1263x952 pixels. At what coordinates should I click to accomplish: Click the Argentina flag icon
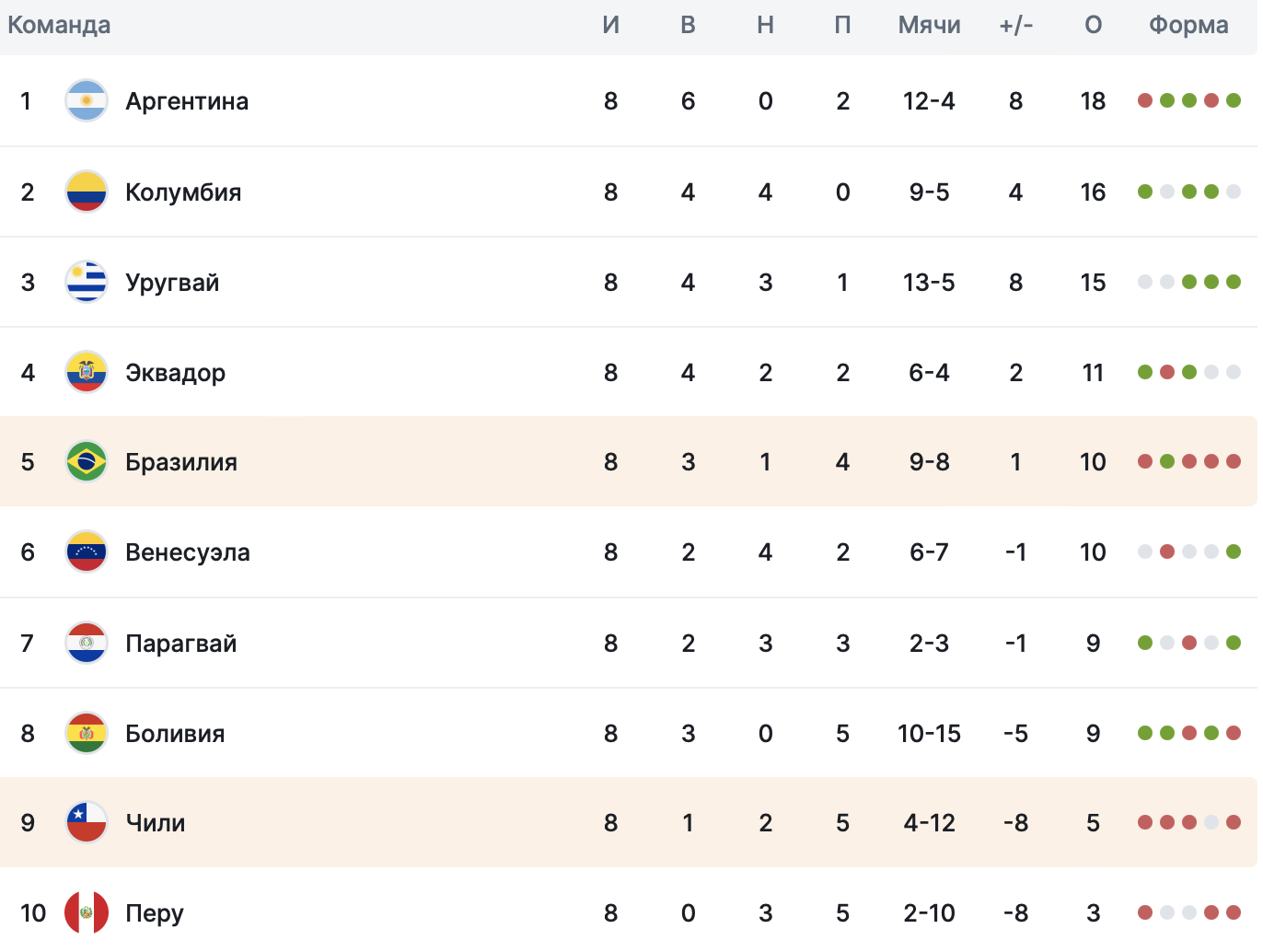pos(87,101)
